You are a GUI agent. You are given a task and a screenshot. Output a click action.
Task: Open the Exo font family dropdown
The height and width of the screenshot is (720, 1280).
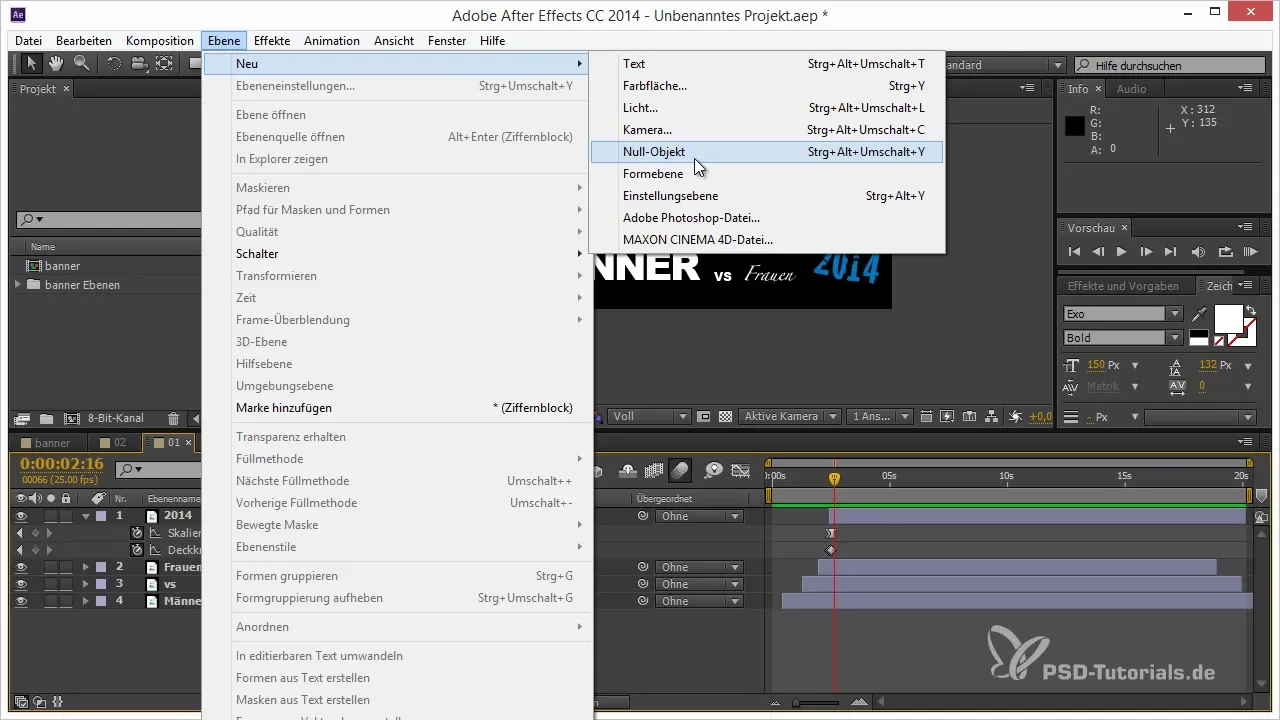coord(1122,314)
